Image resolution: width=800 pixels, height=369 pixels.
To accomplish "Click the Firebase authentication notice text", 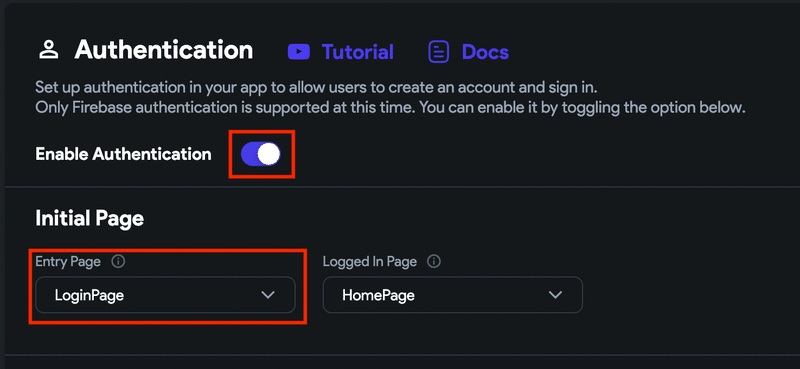I will tap(391, 108).
